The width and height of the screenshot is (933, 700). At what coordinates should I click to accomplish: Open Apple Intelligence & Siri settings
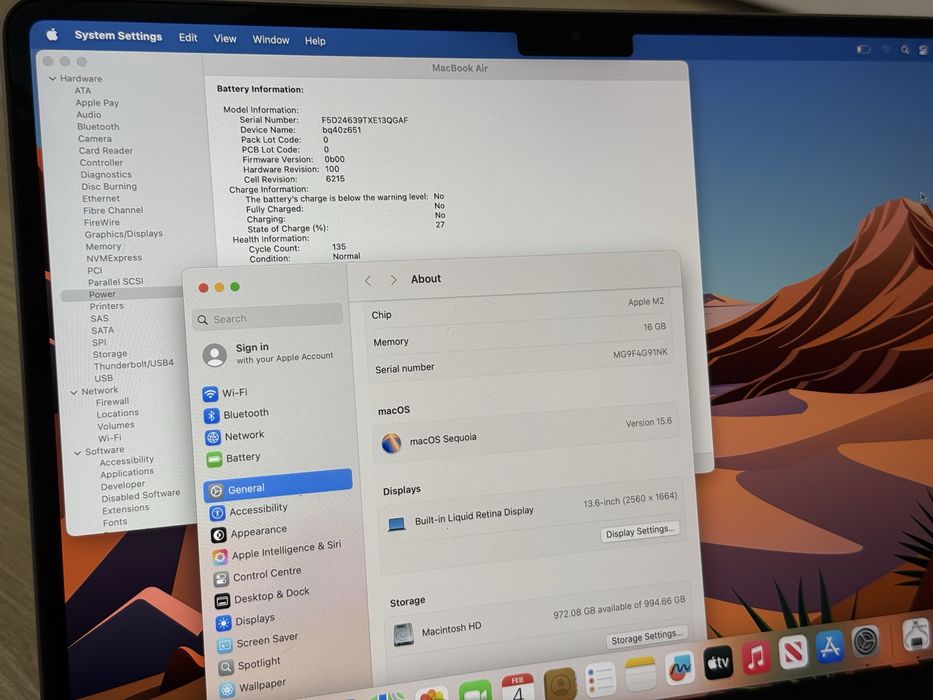(286, 549)
